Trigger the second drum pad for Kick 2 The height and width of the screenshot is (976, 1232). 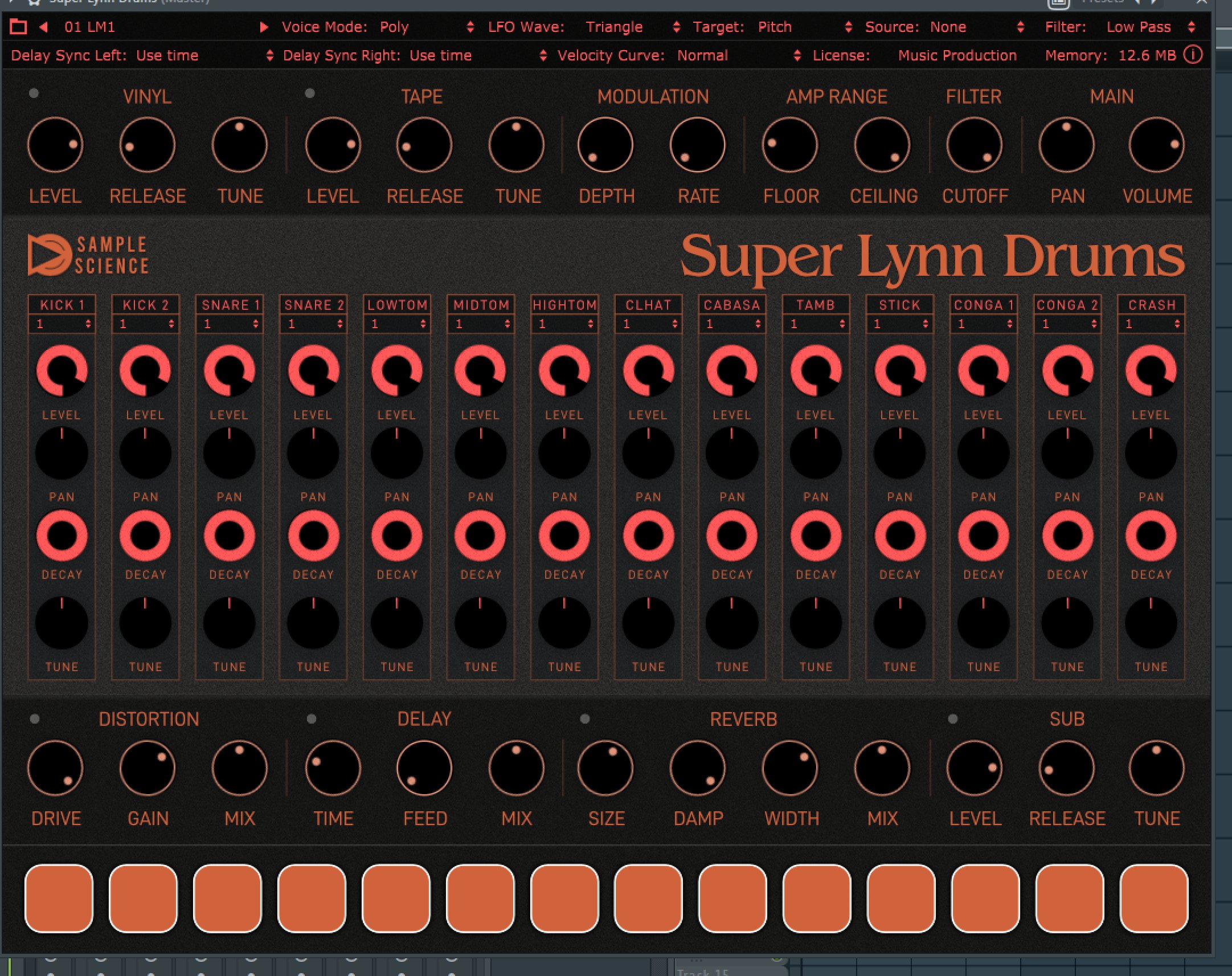(143, 898)
